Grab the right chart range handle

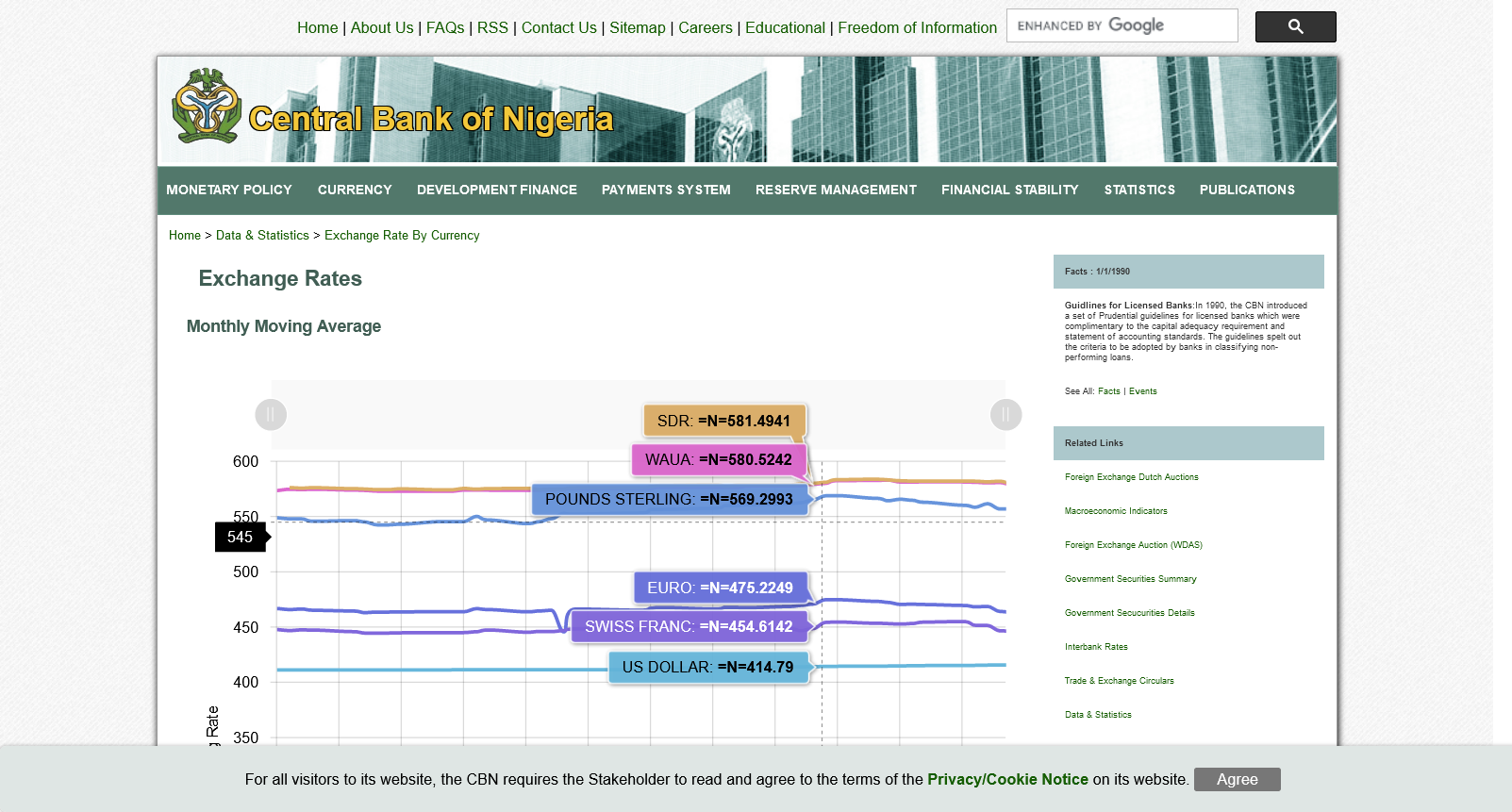(1005, 414)
